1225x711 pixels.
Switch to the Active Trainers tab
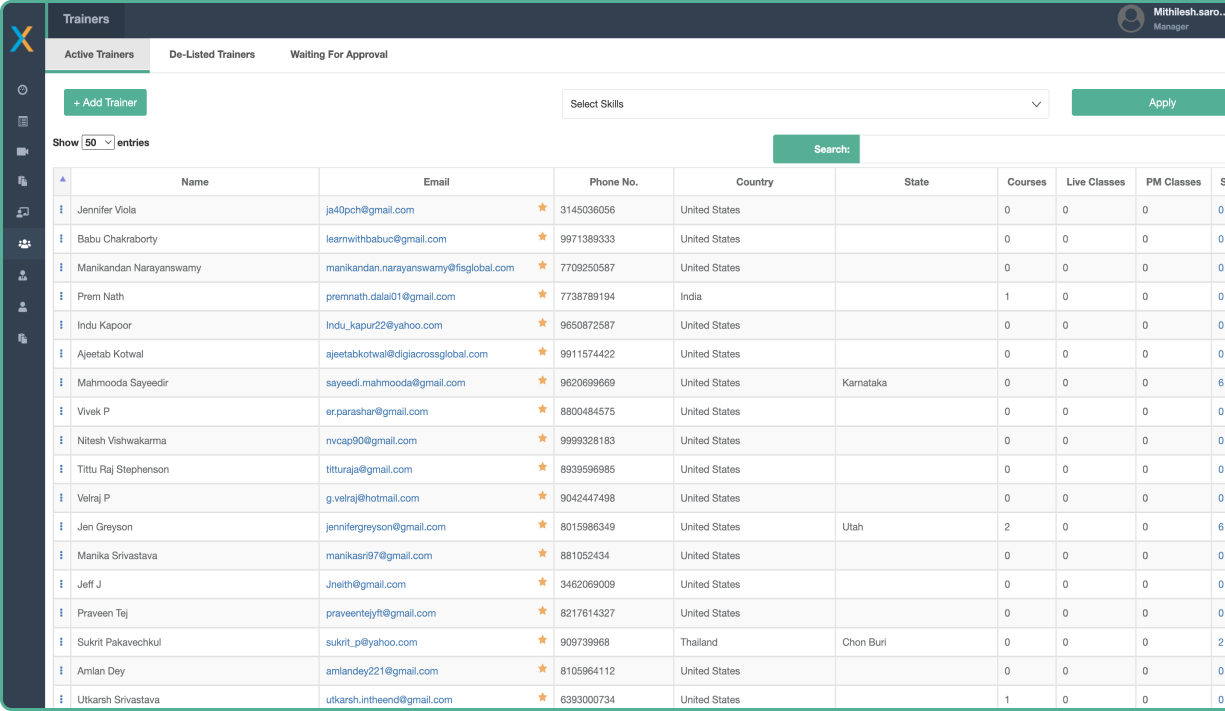pyautogui.click(x=99, y=55)
